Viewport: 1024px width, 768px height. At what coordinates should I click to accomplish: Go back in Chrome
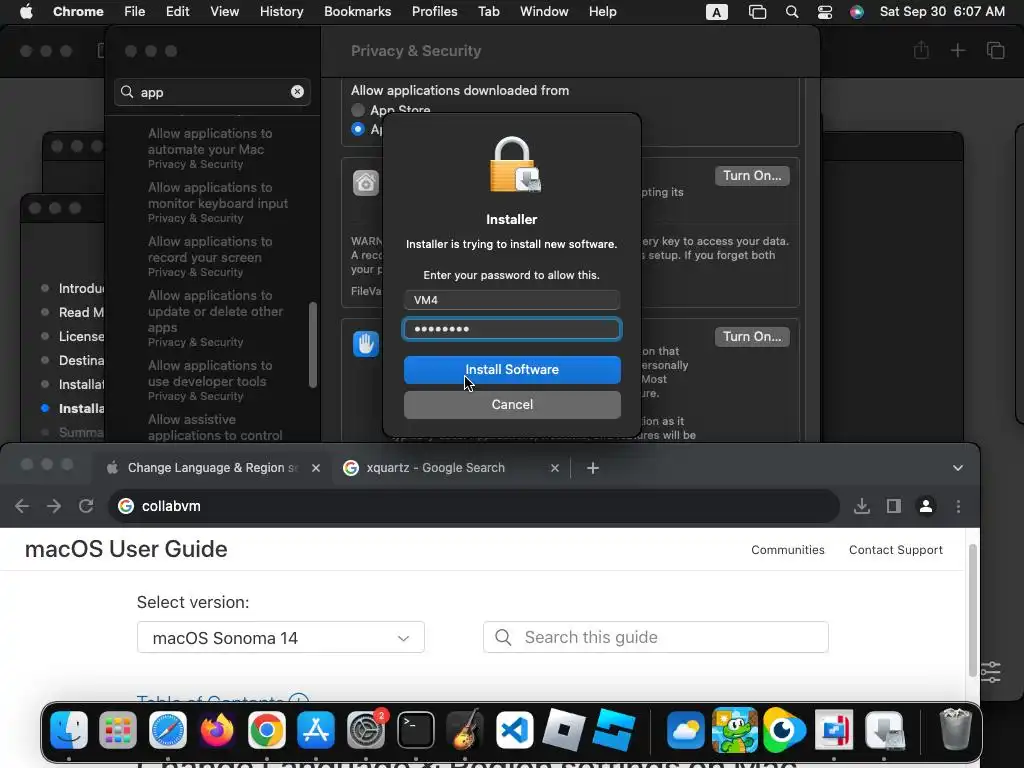coord(22,506)
